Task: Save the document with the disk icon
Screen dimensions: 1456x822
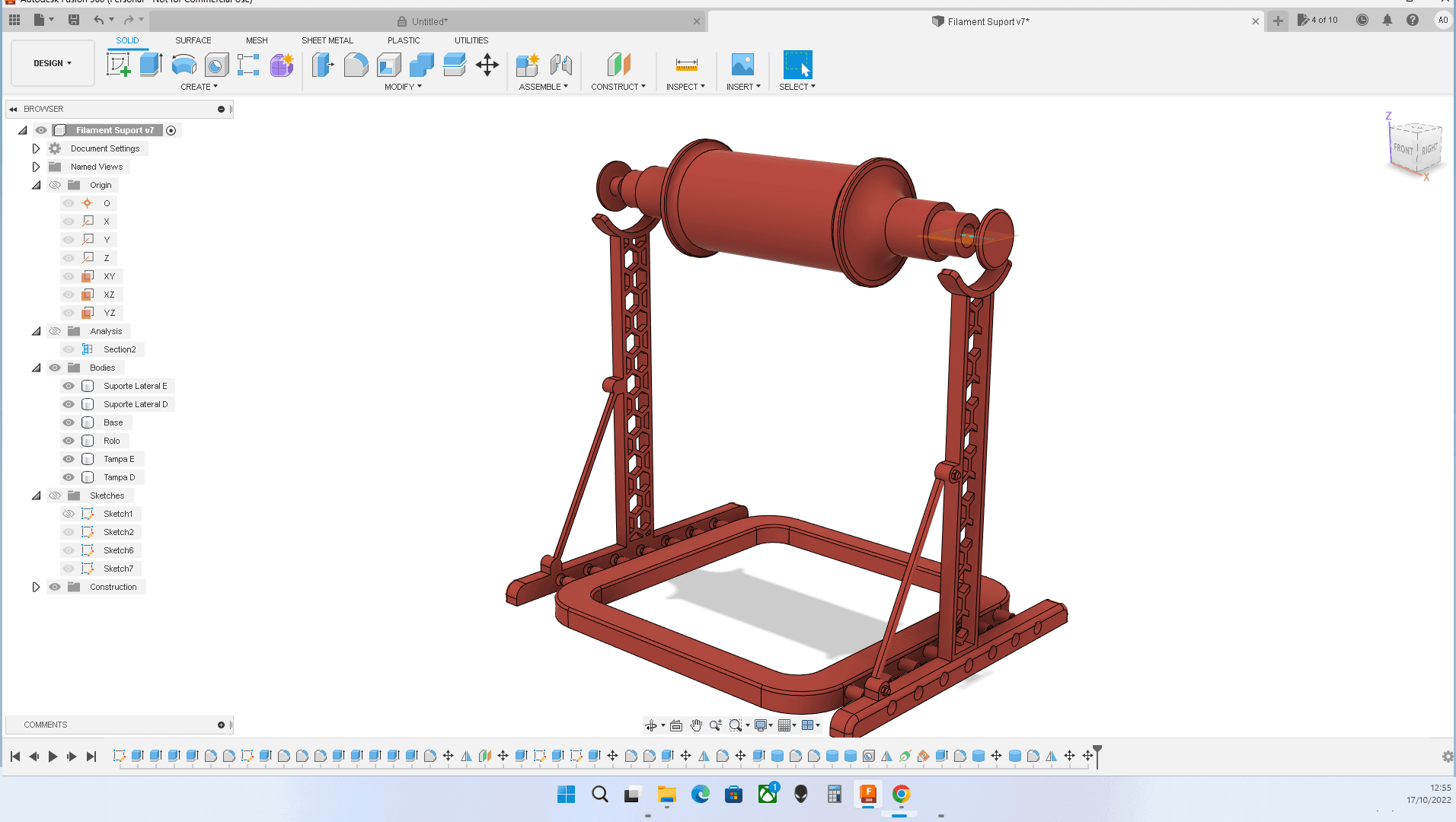Action: pyautogui.click(x=74, y=21)
